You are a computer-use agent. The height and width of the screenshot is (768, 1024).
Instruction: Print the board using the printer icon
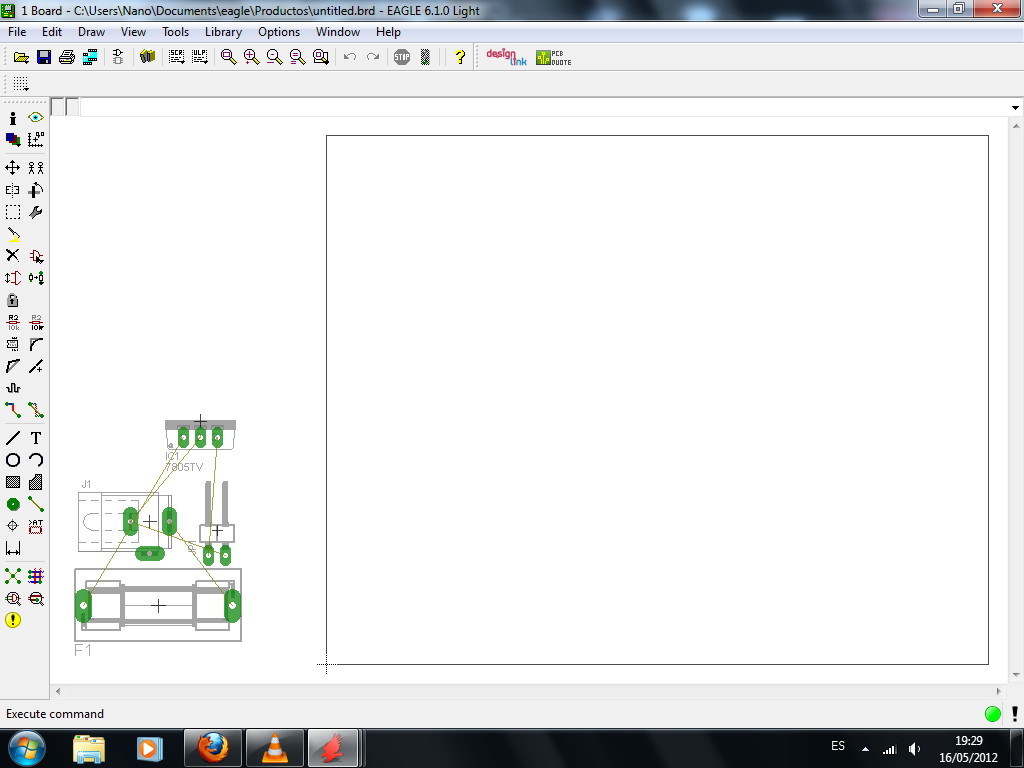[67, 57]
